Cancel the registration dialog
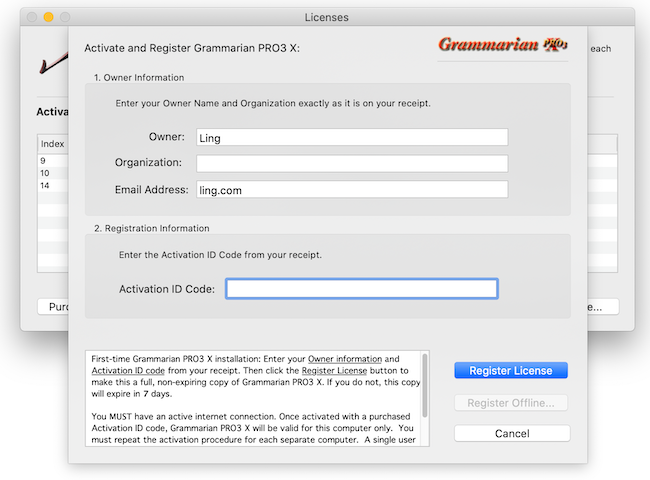The width and height of the screenshot is (650, 480). pos(512,433)
